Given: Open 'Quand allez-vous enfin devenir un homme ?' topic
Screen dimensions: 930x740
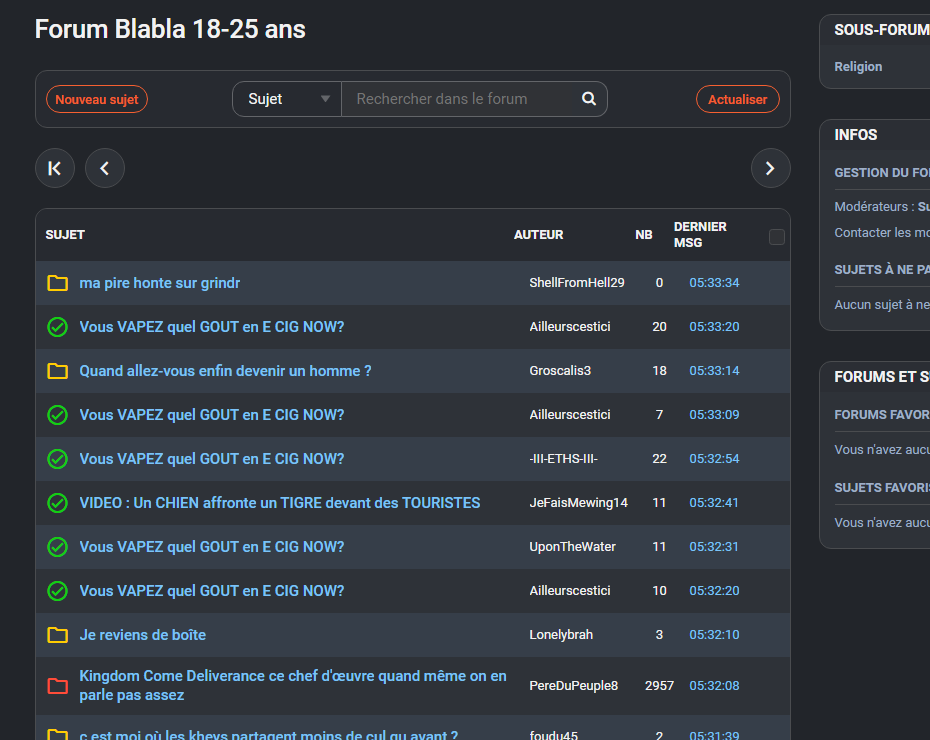Looking at the screenshot, I should [x=225, y=371].
